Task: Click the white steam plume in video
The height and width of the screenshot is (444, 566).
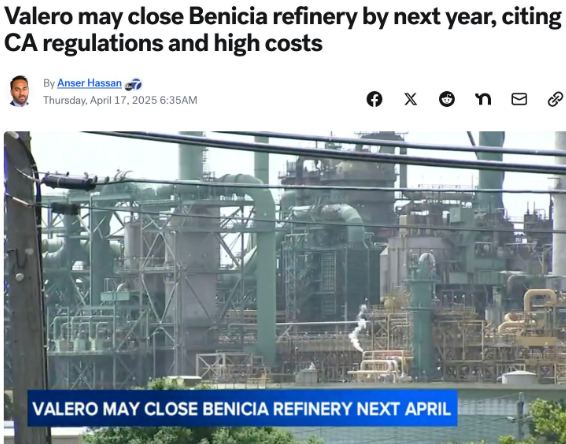Action: click(358, 327)
